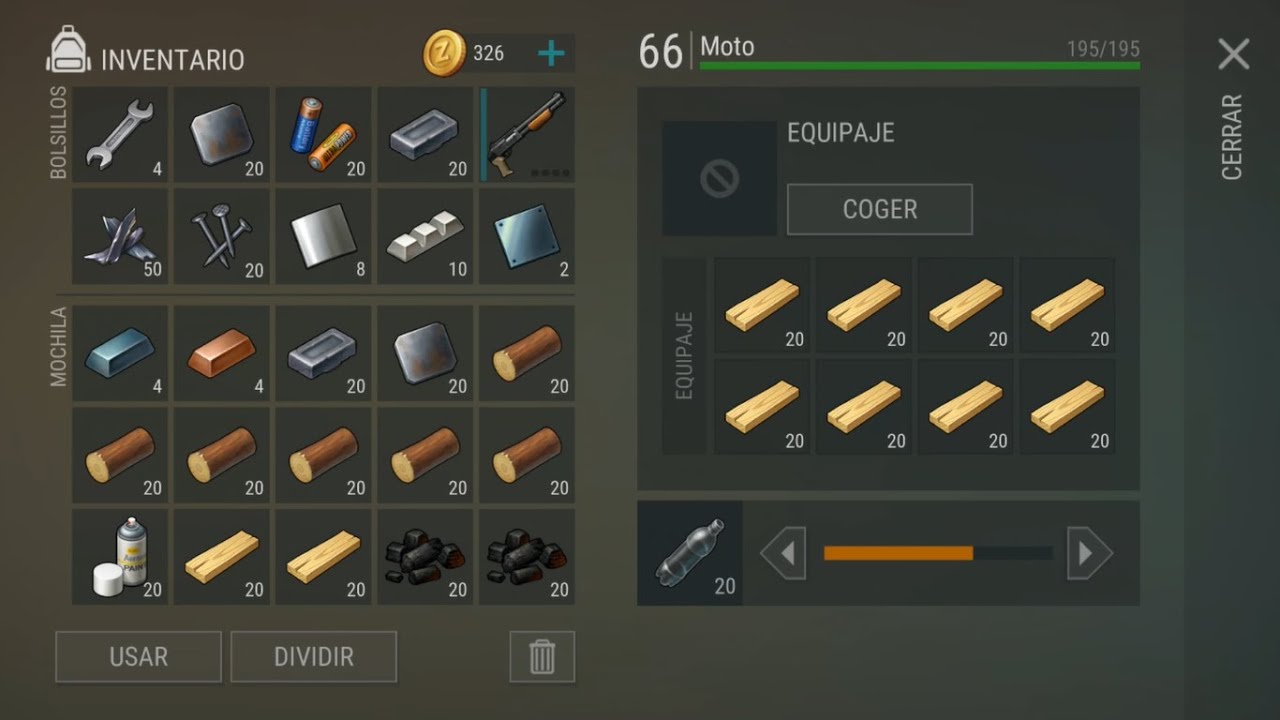Click the USAR button

coord(138,657)
